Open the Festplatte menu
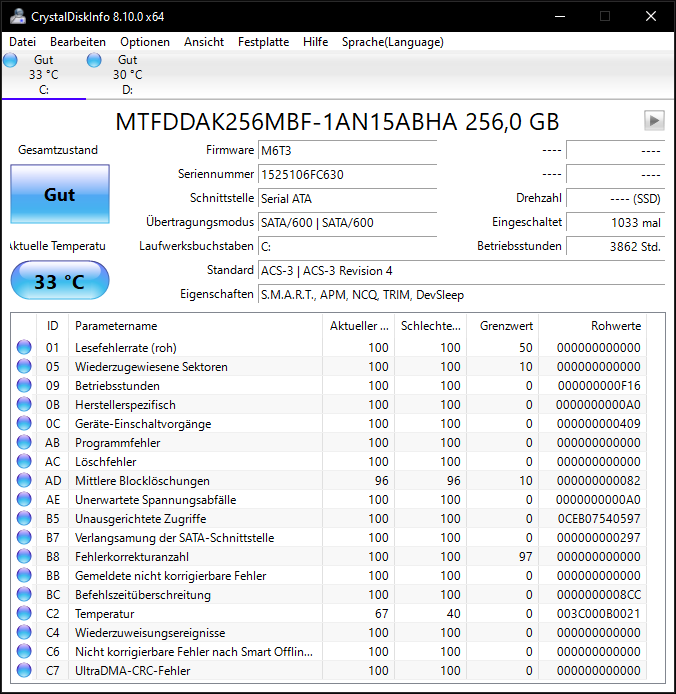This screenshot has height=694, width=676. click(263, 42)
